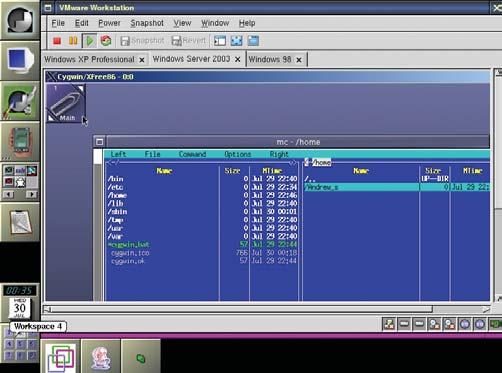Click the digital clock showing 00:35

pyautogui.click(x=20, y=290)
